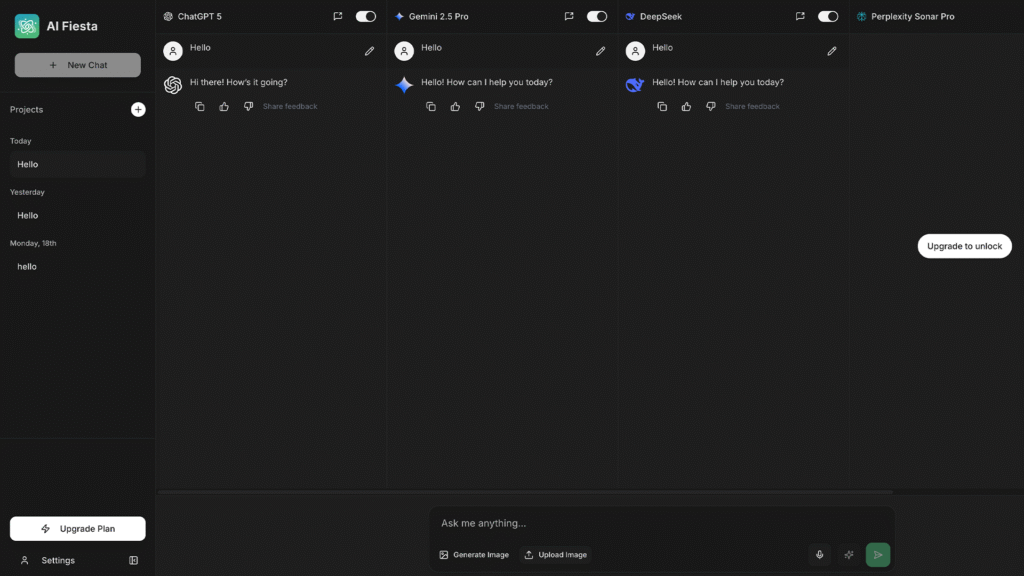Click the DeepSeek model name
Viewport: 1024px width, 576px height.
pyautogui.click(x=661, y=16)
